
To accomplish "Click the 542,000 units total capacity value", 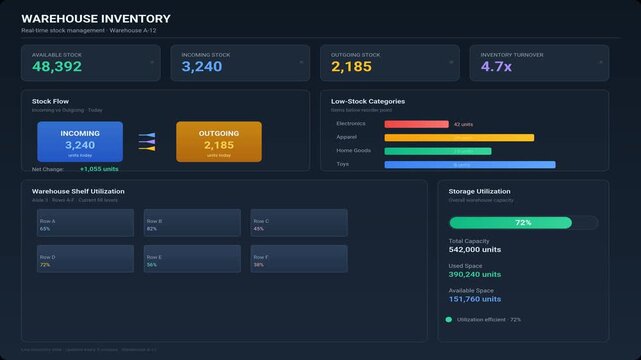I will point(475,250).
